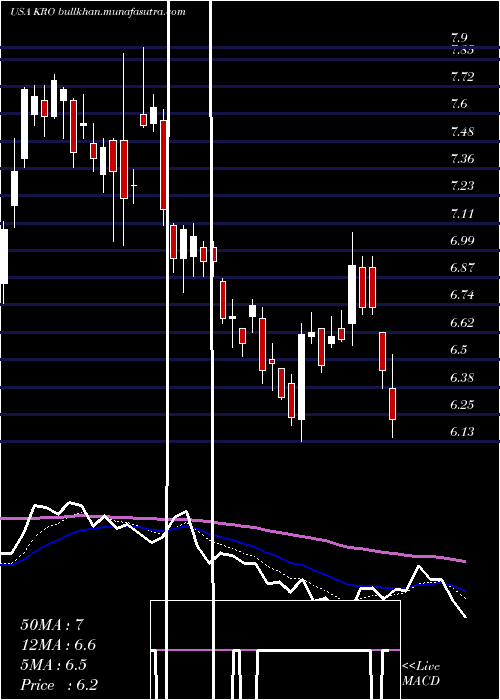Viewport: 500px width, 700px height.
Task: Click the 6.25 price axis label
Action: click(462, 404)
